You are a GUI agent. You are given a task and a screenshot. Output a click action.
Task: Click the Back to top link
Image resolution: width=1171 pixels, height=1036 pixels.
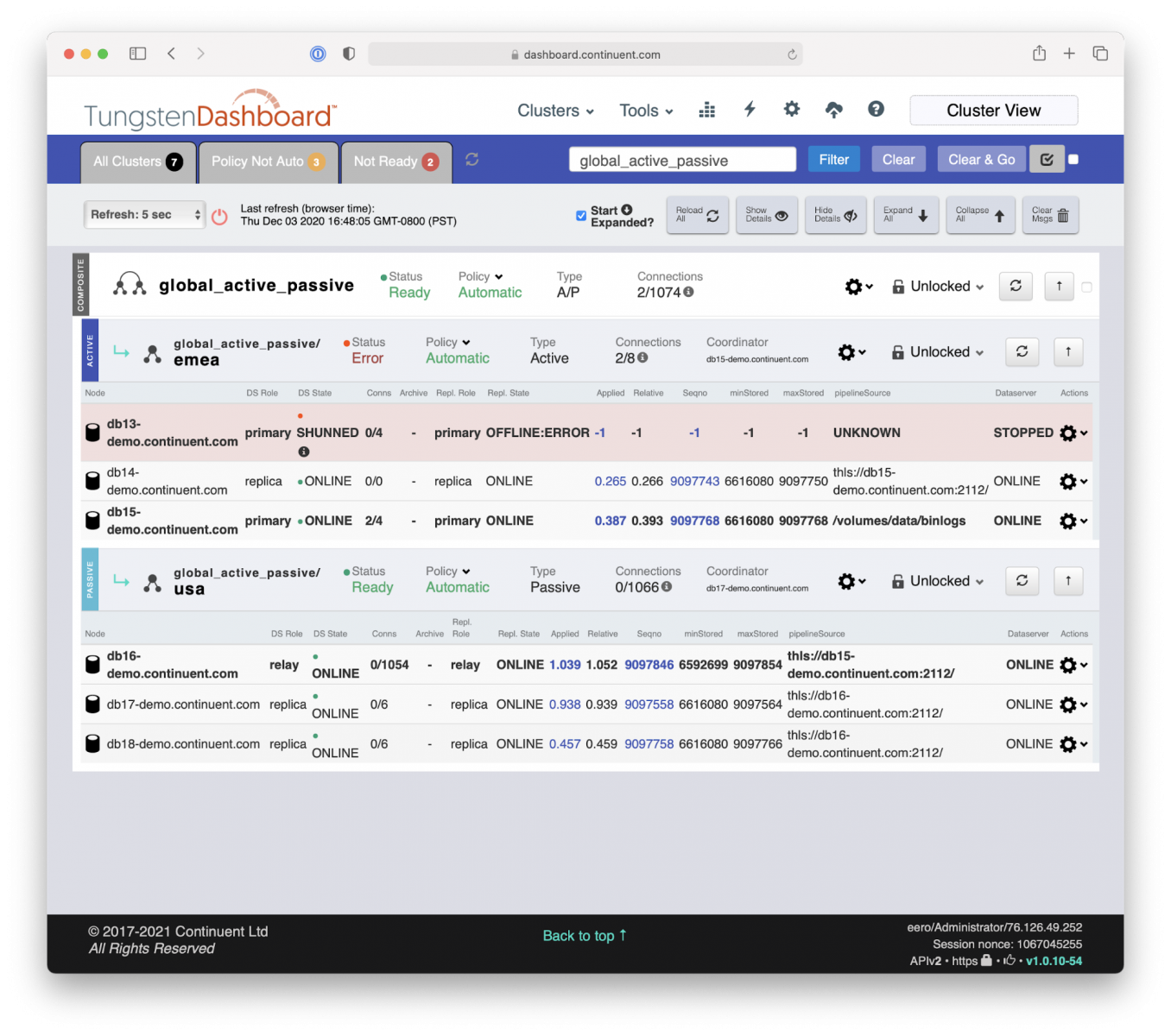[585, 936]
